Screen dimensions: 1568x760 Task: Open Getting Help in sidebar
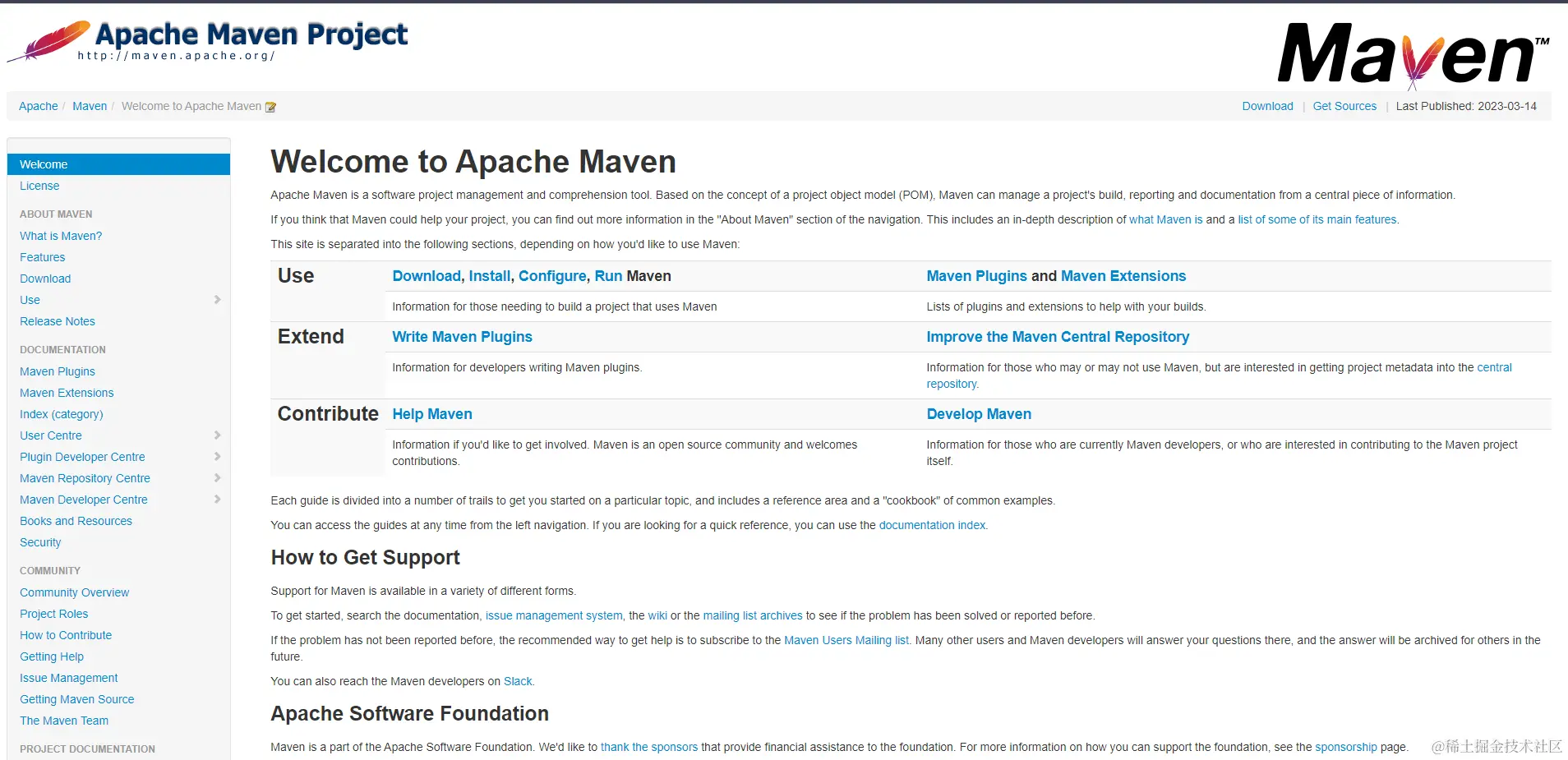(x=52, y=656)
